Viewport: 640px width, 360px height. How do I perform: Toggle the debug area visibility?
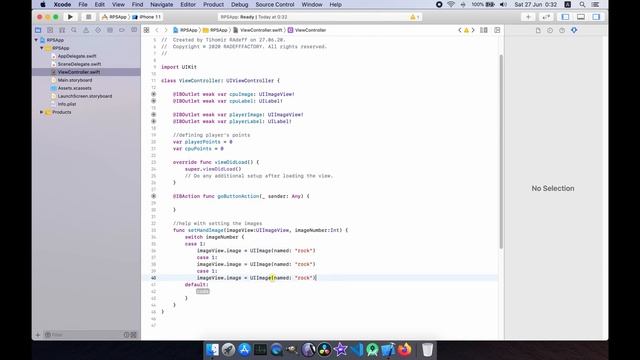point(581,17)
